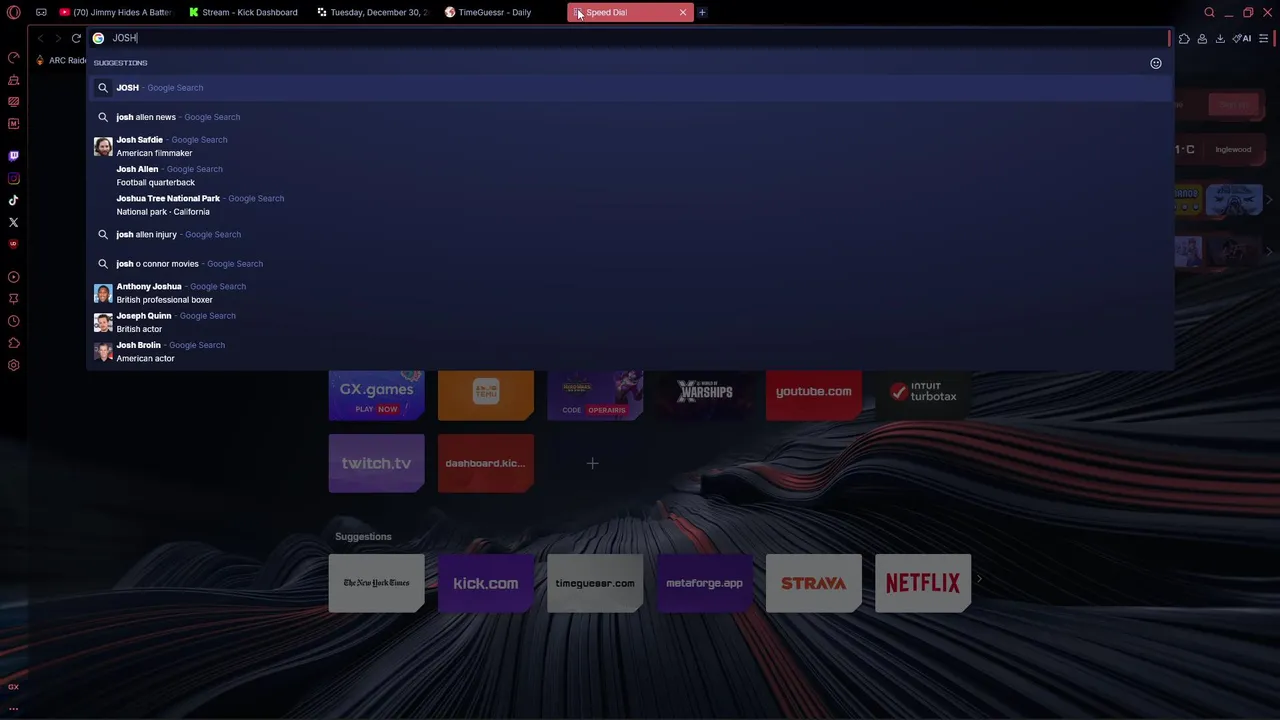Switch to TimeGuessr - Daily tab
Screen dimensions: 1280x720
(x=500, y=13)
